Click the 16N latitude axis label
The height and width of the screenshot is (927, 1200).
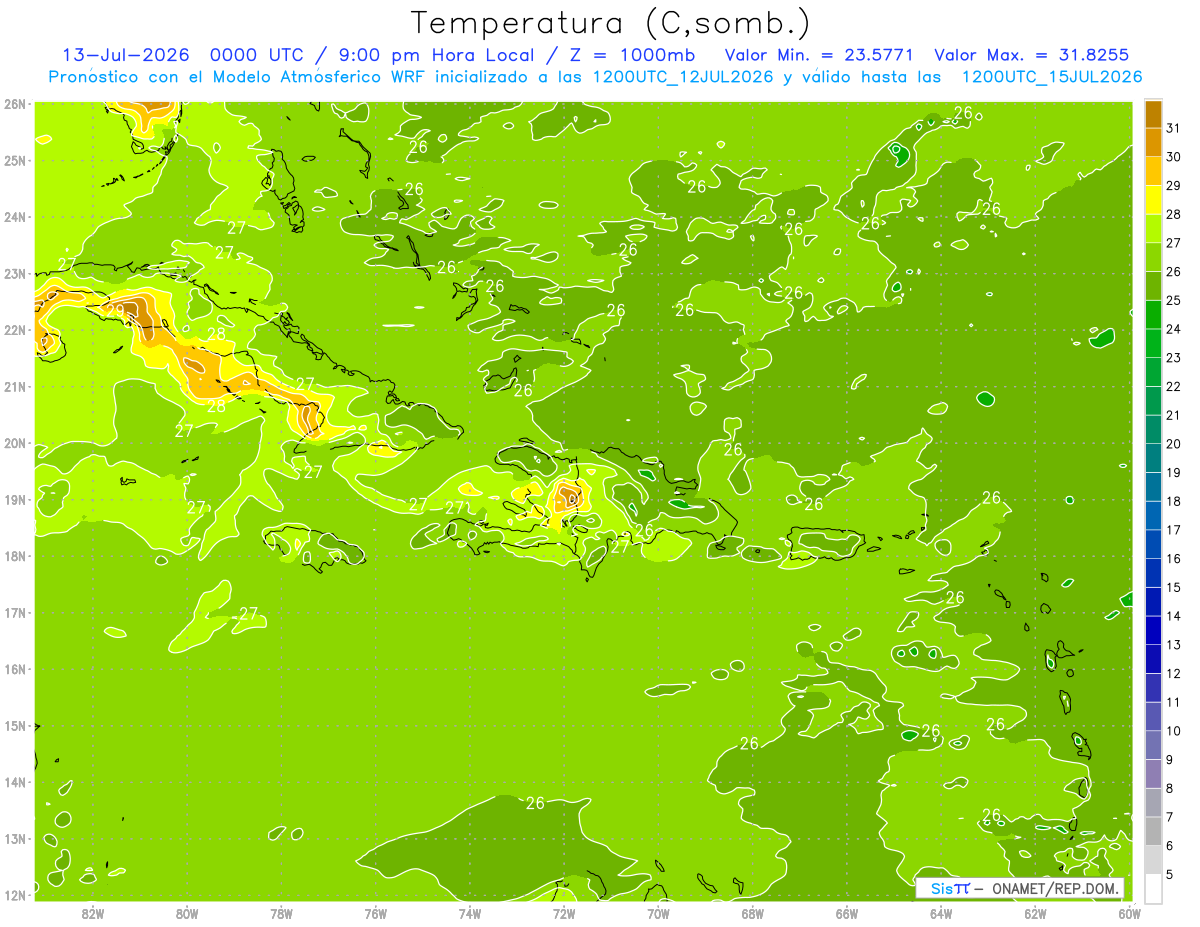[x=15, y=669]
